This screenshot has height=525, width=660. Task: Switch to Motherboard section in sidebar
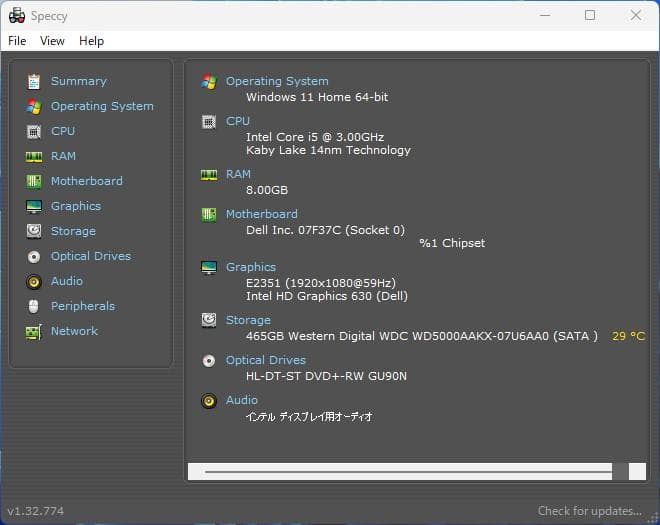87,181
